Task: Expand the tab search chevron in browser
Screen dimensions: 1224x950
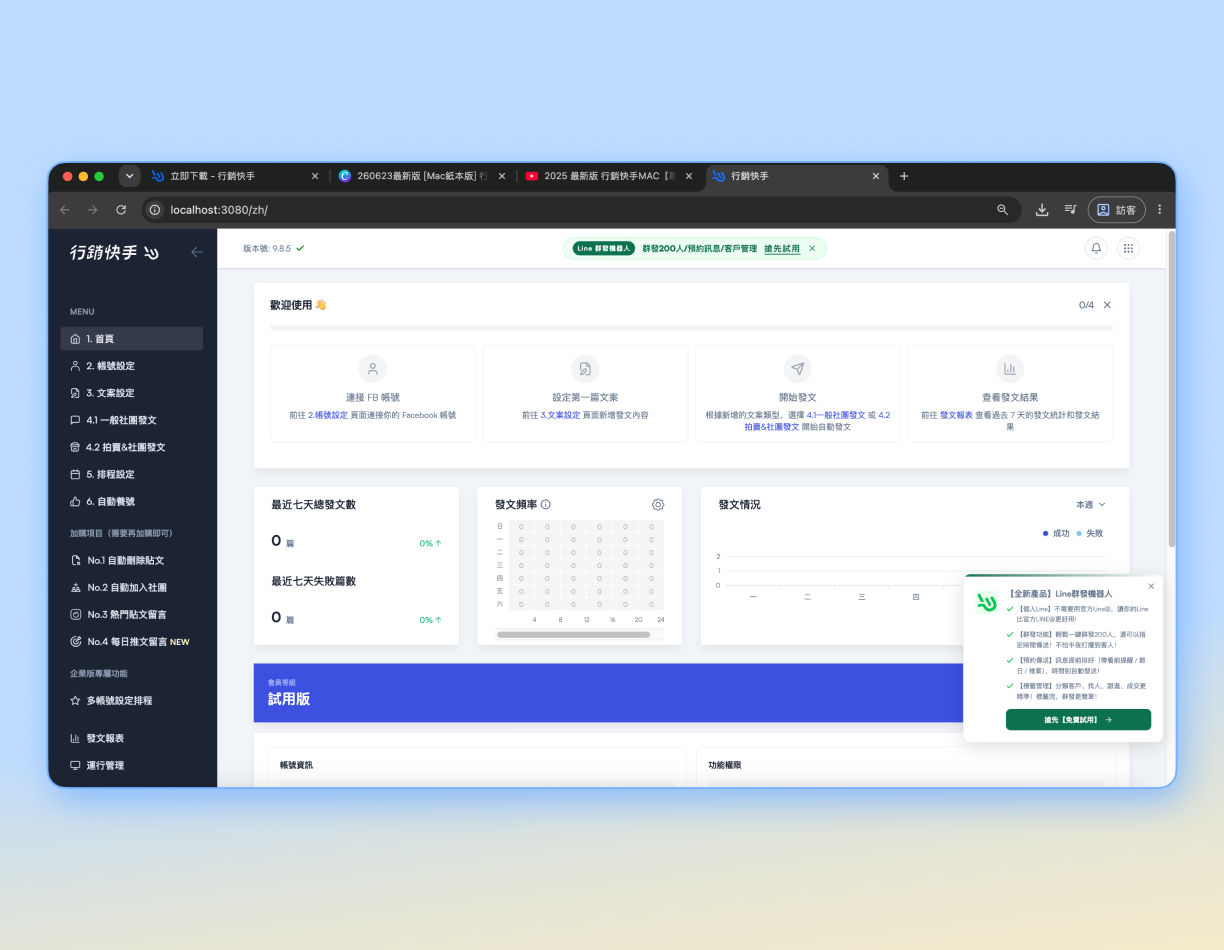Action: [x=129, y=176]
